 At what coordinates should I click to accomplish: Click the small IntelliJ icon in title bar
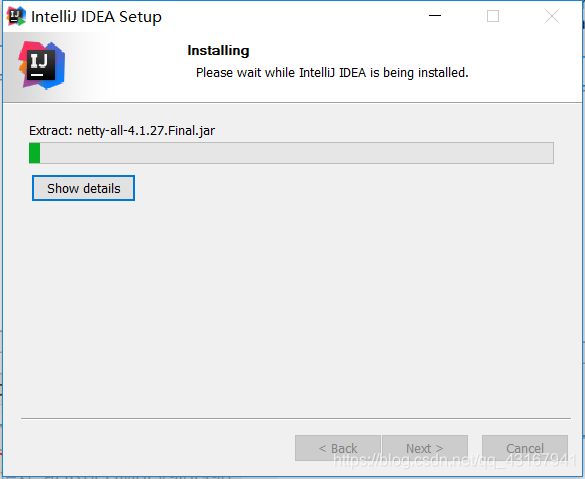16,16
